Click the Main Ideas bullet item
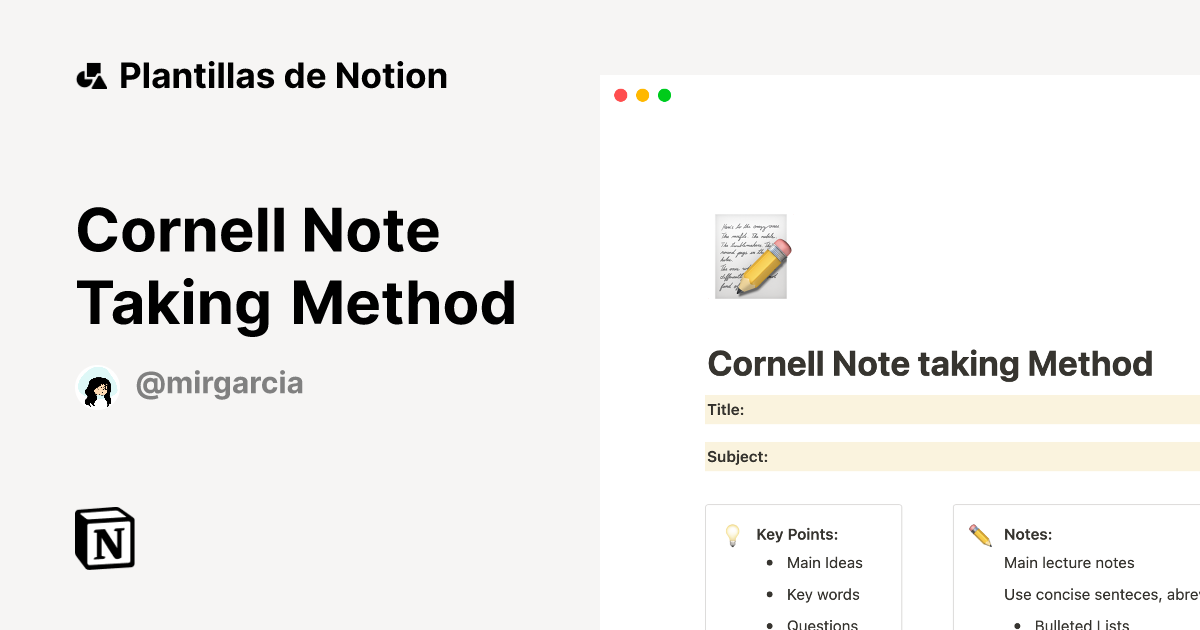 point(824,563)
